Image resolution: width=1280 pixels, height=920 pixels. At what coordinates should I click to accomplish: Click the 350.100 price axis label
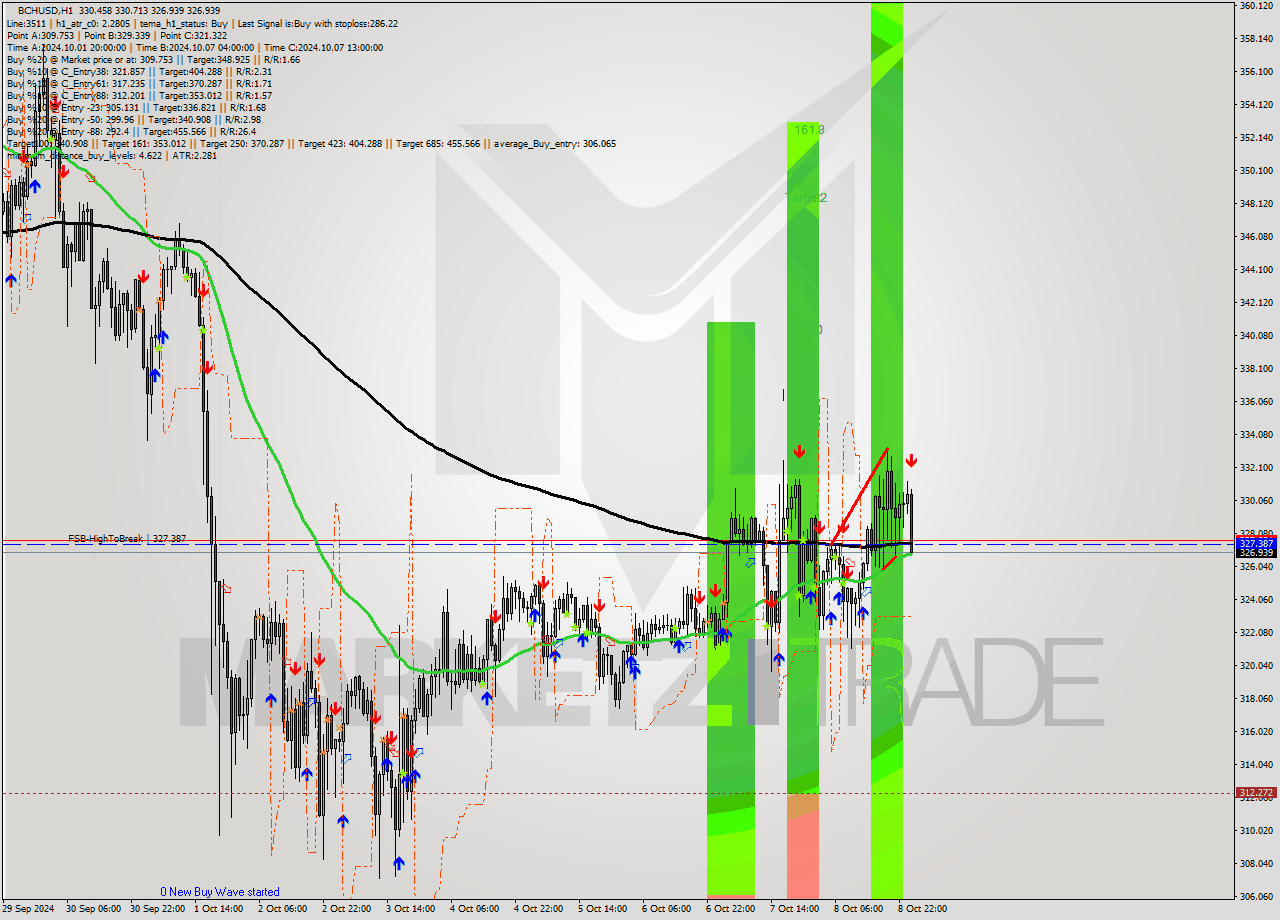pyautogui.click(x=1255, y=171)
